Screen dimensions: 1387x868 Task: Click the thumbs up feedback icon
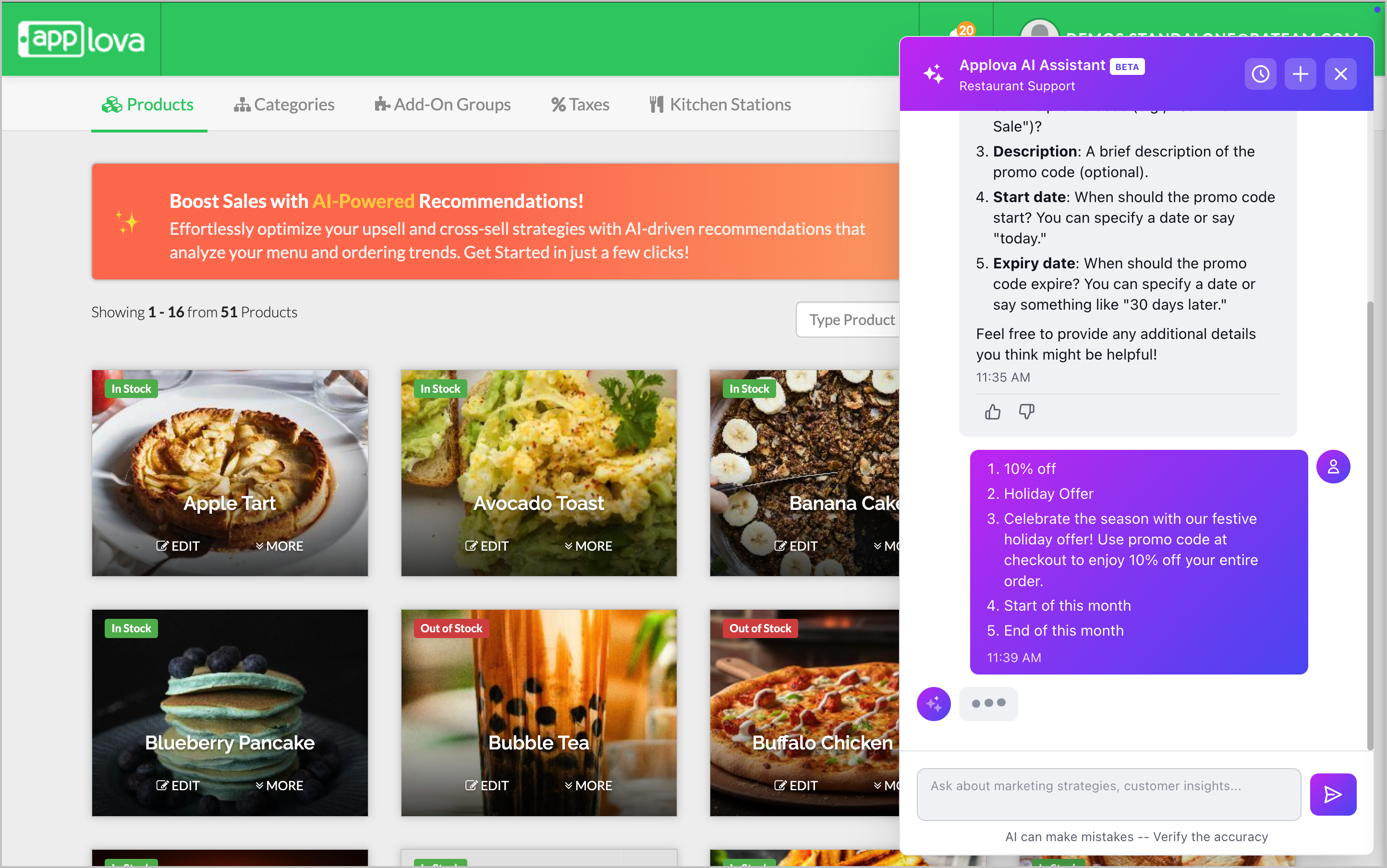(992, 411)
